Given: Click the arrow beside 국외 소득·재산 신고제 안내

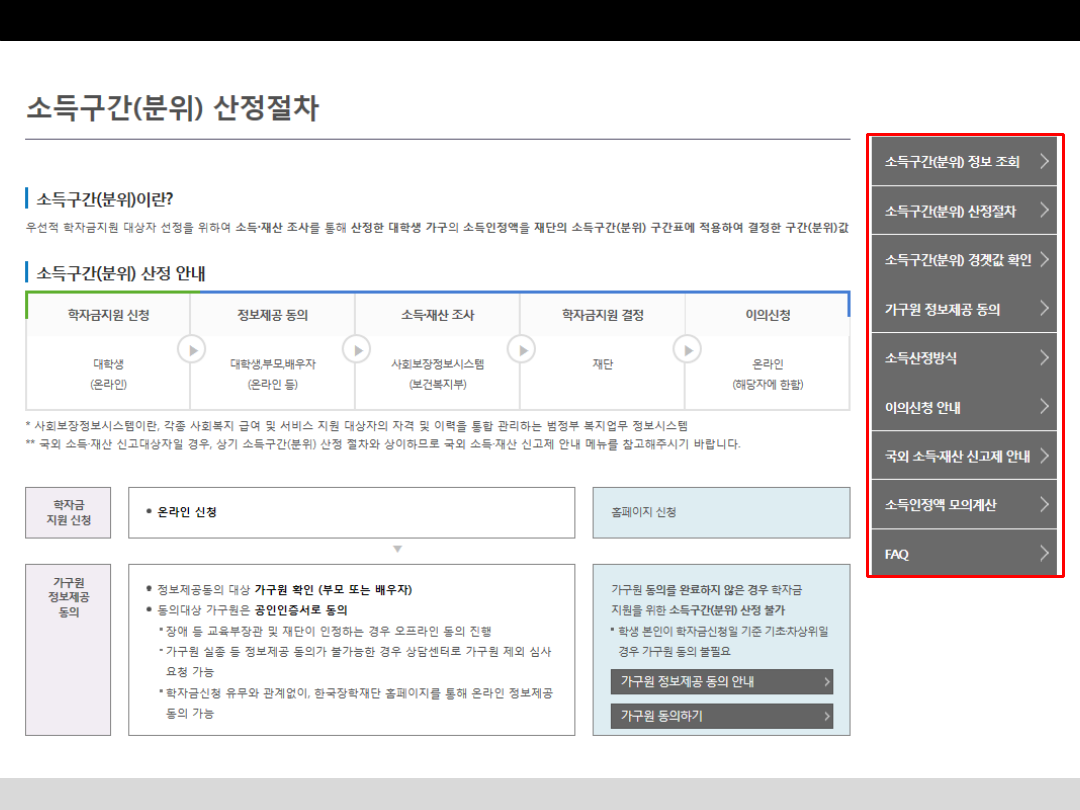Looking at the screenshot, I should 1044,455.
